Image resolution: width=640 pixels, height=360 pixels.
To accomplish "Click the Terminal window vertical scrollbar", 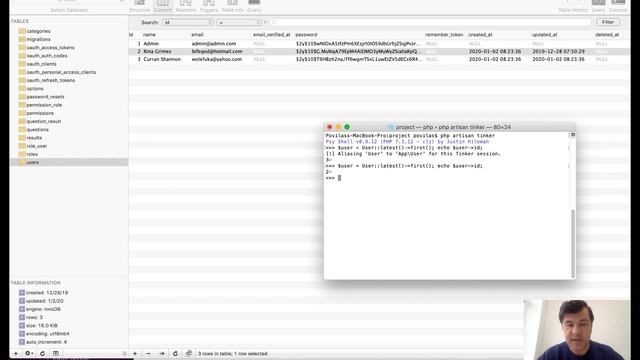I will [573, 243].
